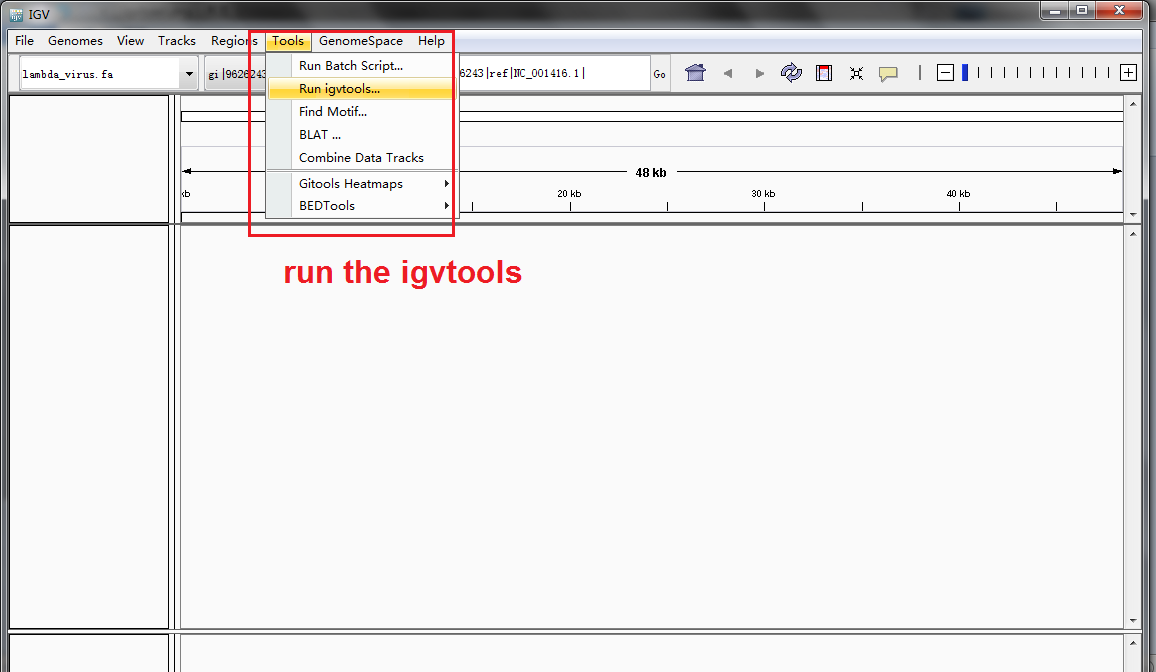Click the 40 kb ruler mark
Viewport: 1156px width, 672px height.
[x=958, y=194]
